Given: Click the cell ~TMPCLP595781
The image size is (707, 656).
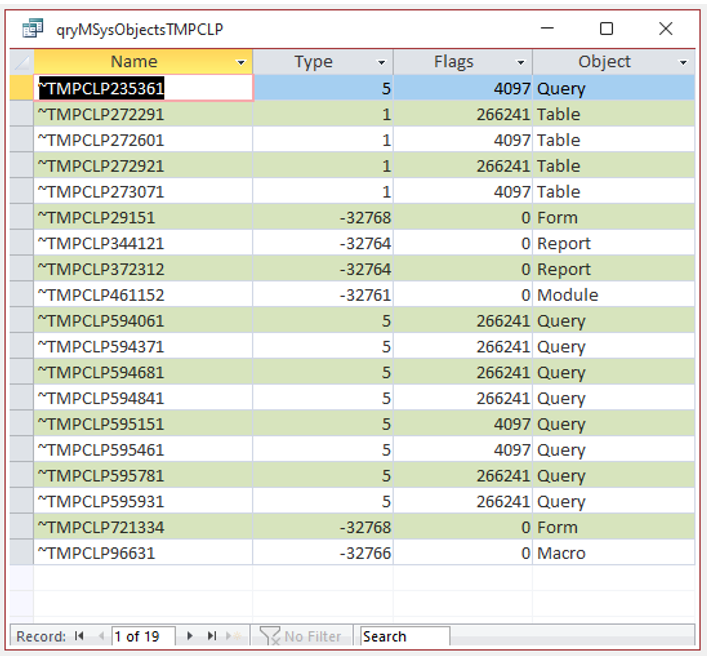Looking at the screenshot, I should (143, 475).
